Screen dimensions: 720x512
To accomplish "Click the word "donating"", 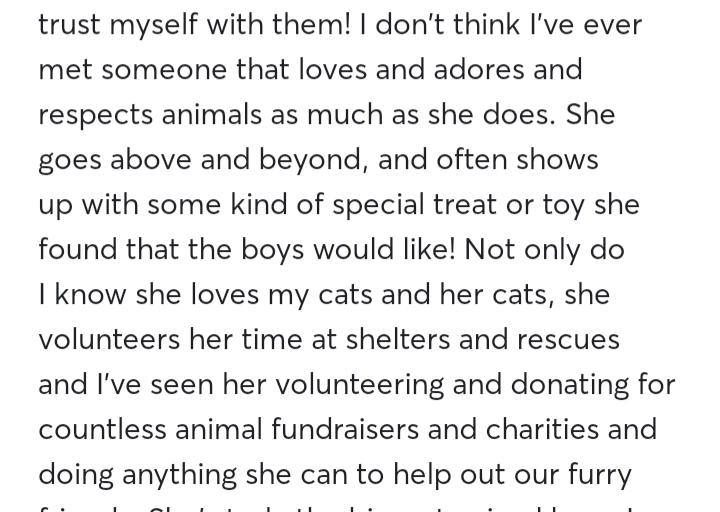I will [570, 385].
